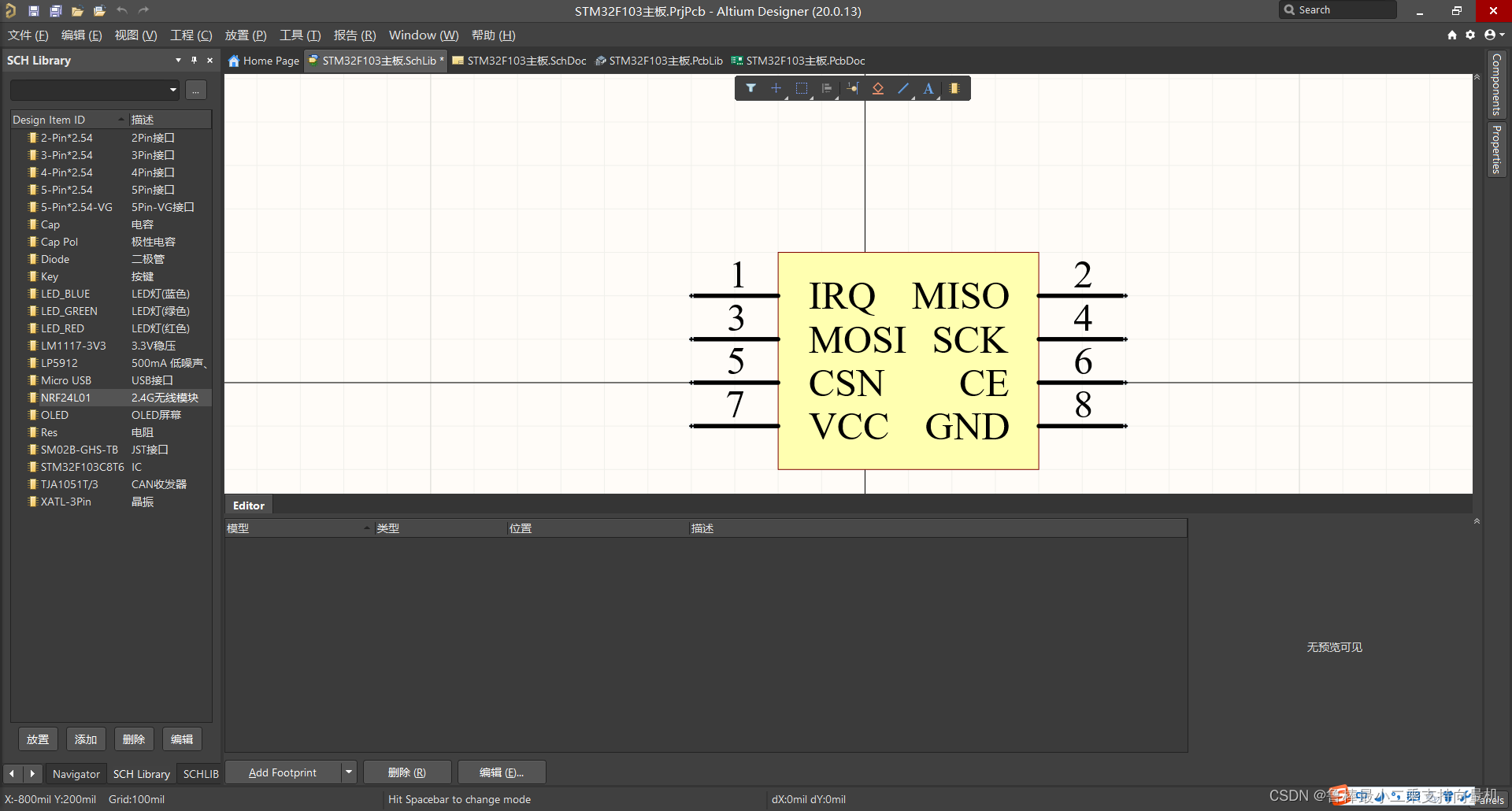1512x811 pixels.
Task: Switch to the STM32F103主板.PcbLib tab
Action: [x=660, y=61]
